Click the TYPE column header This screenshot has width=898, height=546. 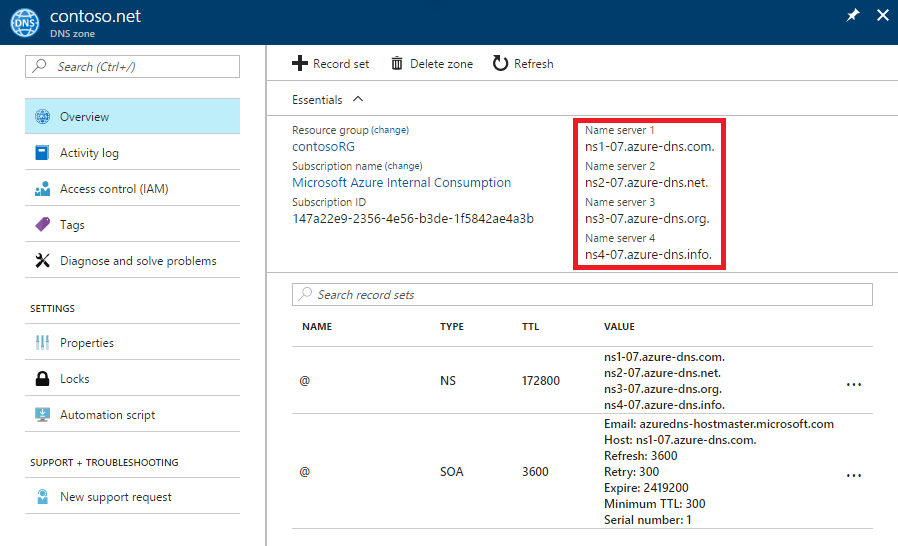point(452,327)
